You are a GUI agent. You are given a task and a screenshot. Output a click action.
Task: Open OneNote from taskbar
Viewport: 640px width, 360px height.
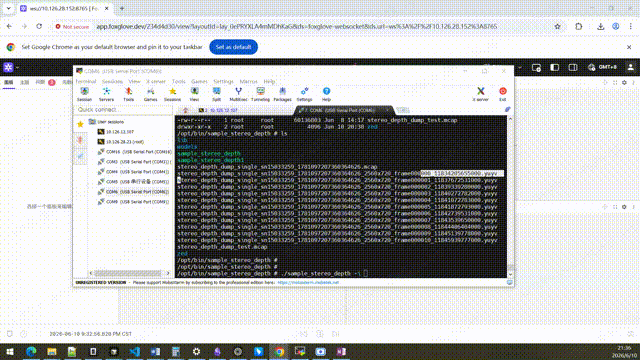341,351
